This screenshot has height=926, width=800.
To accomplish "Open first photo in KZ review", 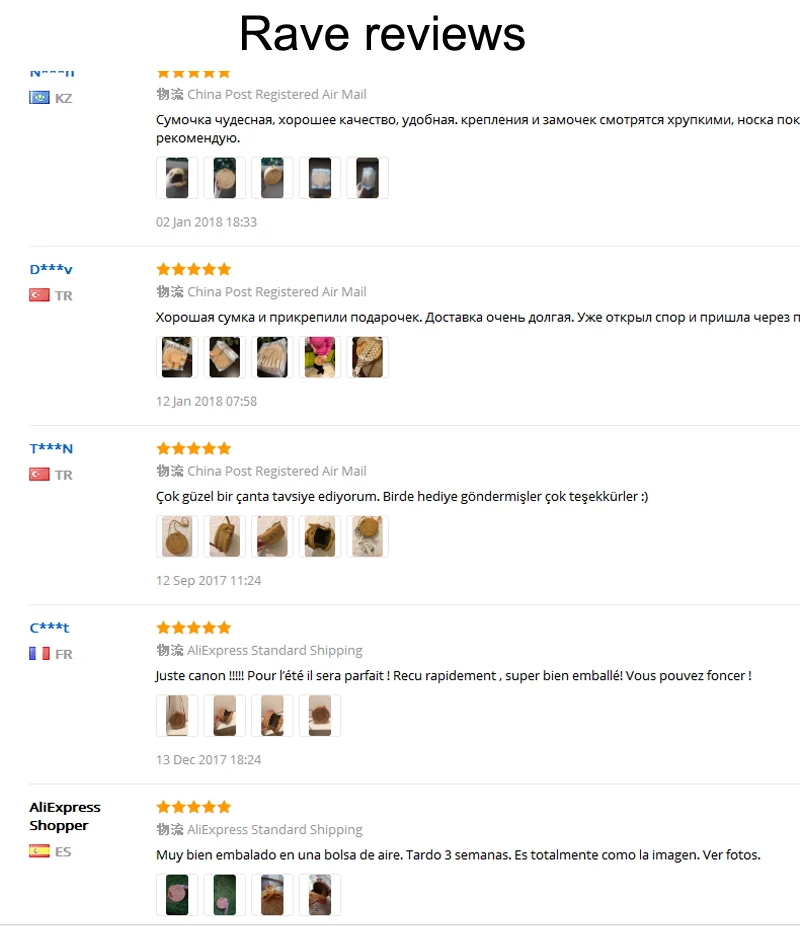I will tap(177, 178).
